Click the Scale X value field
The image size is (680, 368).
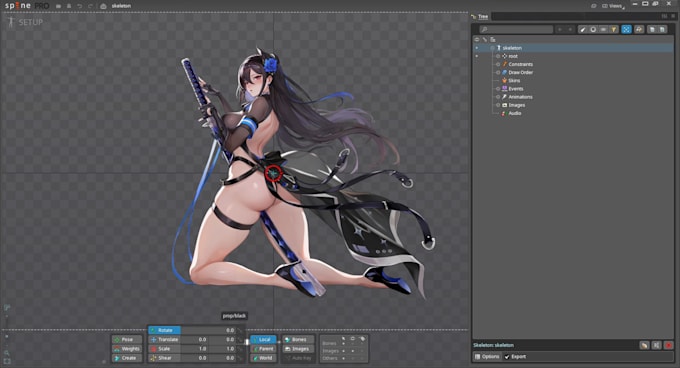[195, 348]
